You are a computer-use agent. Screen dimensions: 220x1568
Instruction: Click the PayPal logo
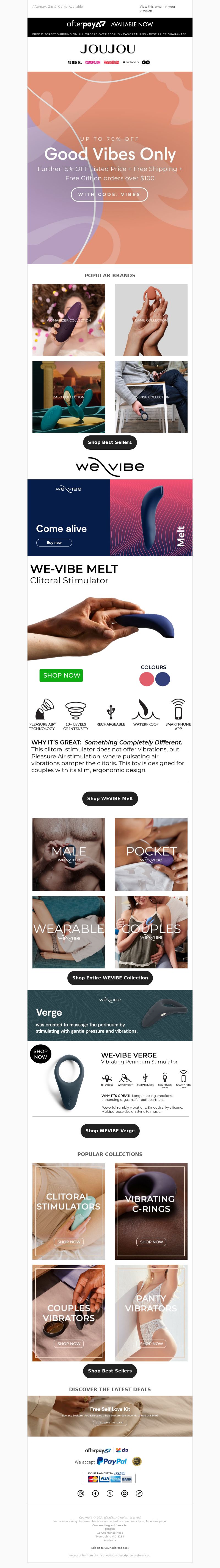(112, 1461)
